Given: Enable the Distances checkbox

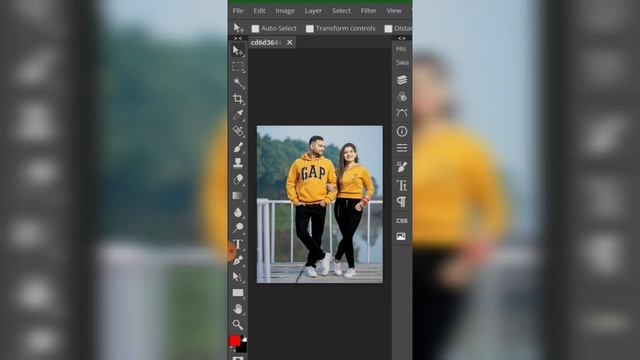Looking at the screenshot, I should 388,29.
